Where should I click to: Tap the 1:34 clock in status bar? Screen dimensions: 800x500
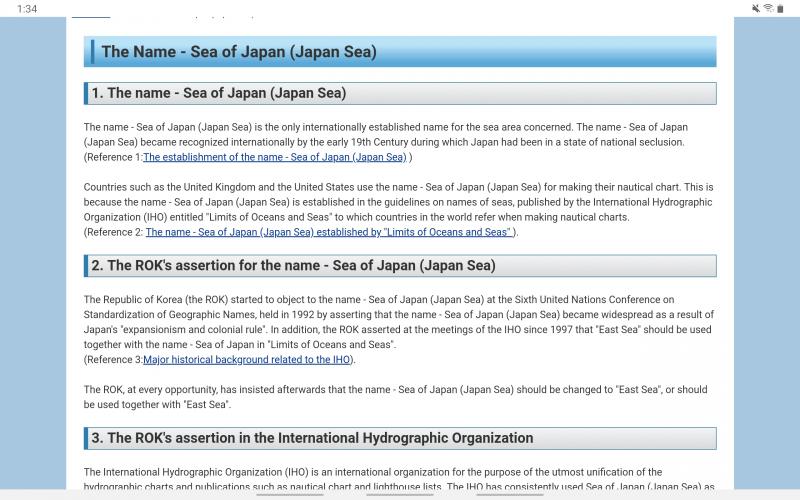click(27, 8)
